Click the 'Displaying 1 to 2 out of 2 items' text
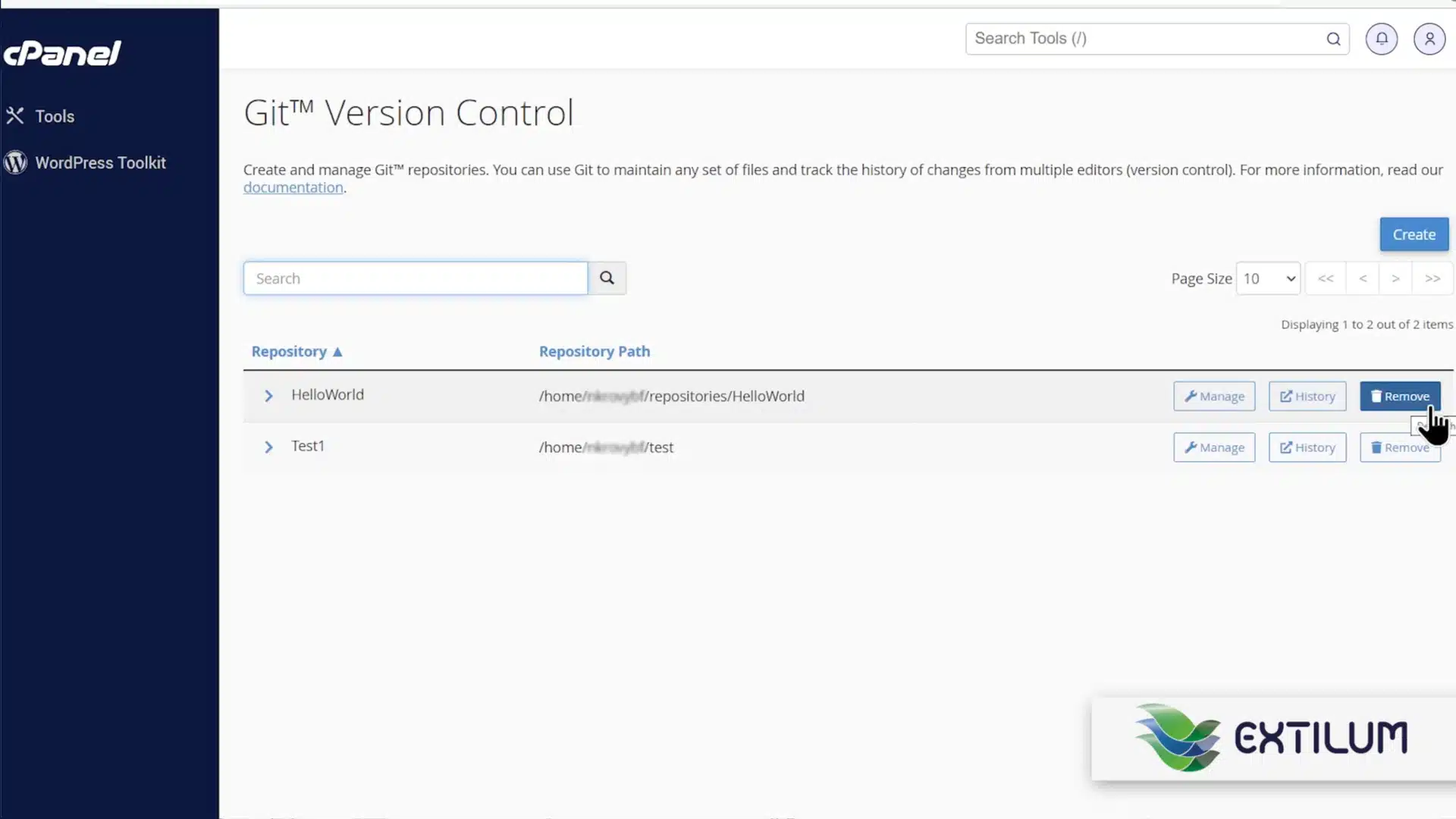Viewport: 1456px width, 819px height. pos(1367,325)
